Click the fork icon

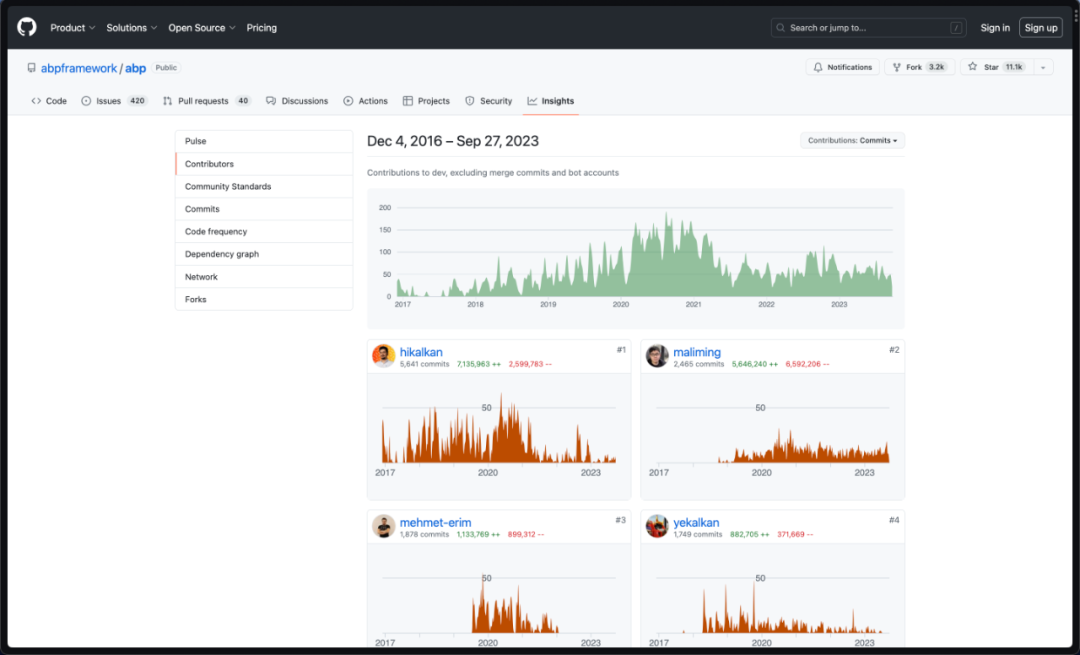pyautogui.click(x=897, y=67)
